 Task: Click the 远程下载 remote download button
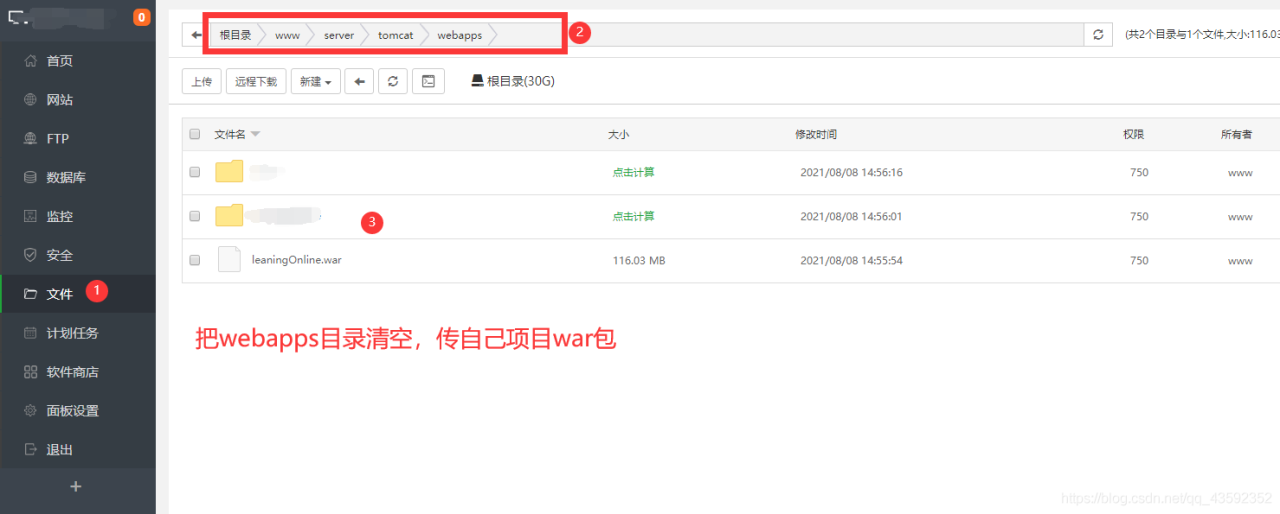[x=256, y=82]
